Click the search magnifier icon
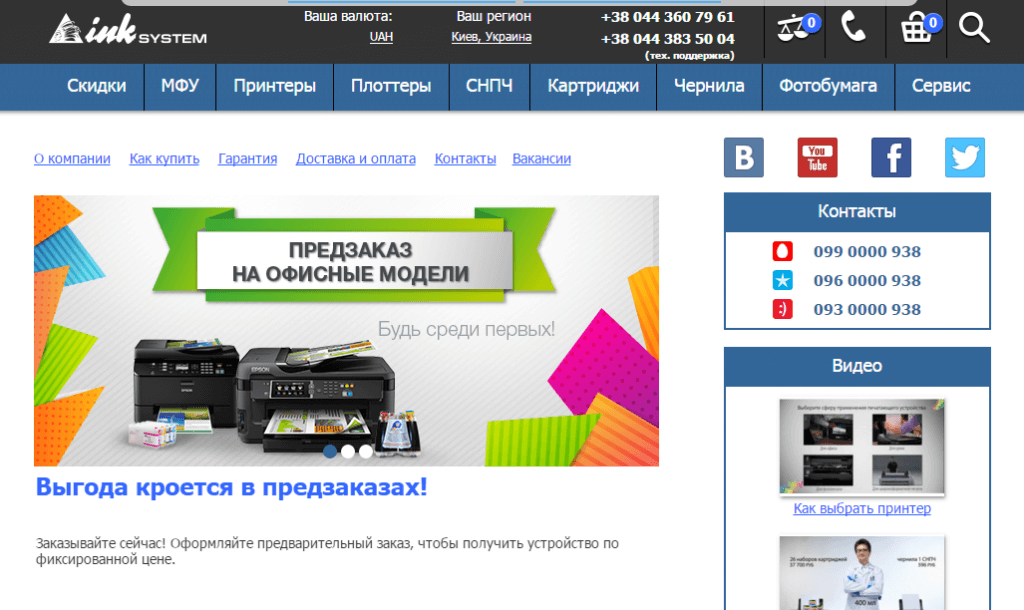The image size is (1024, 610). (x=974, y=28)
